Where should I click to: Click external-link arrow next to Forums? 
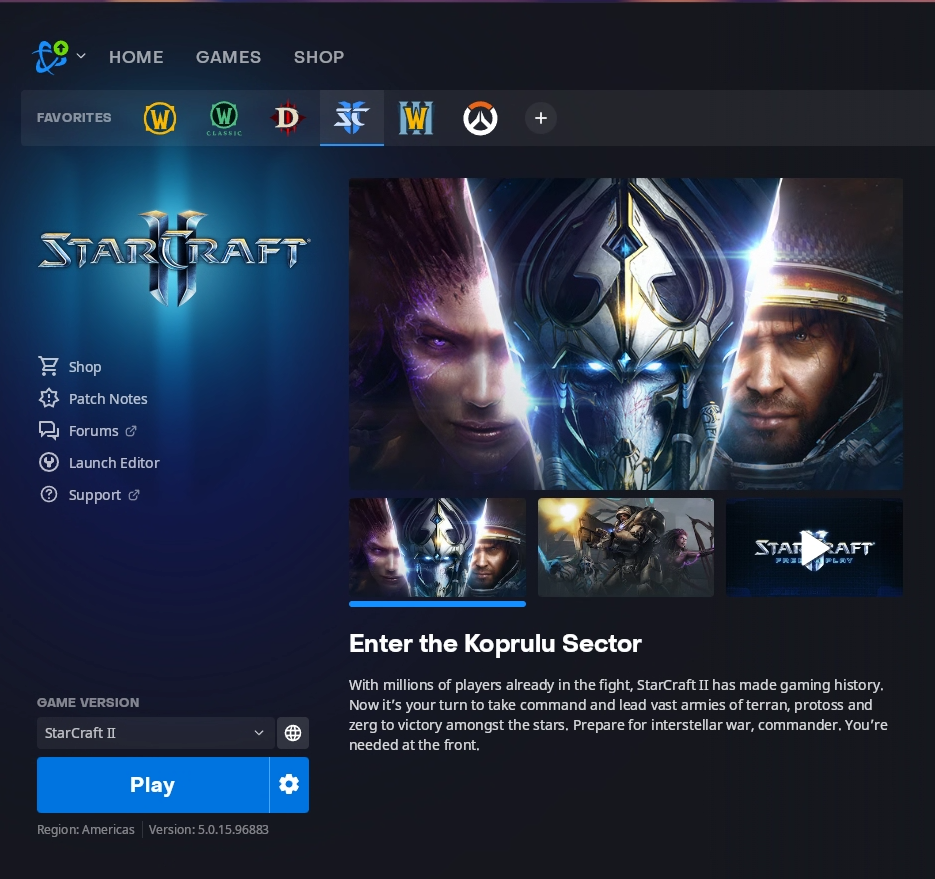131,431
